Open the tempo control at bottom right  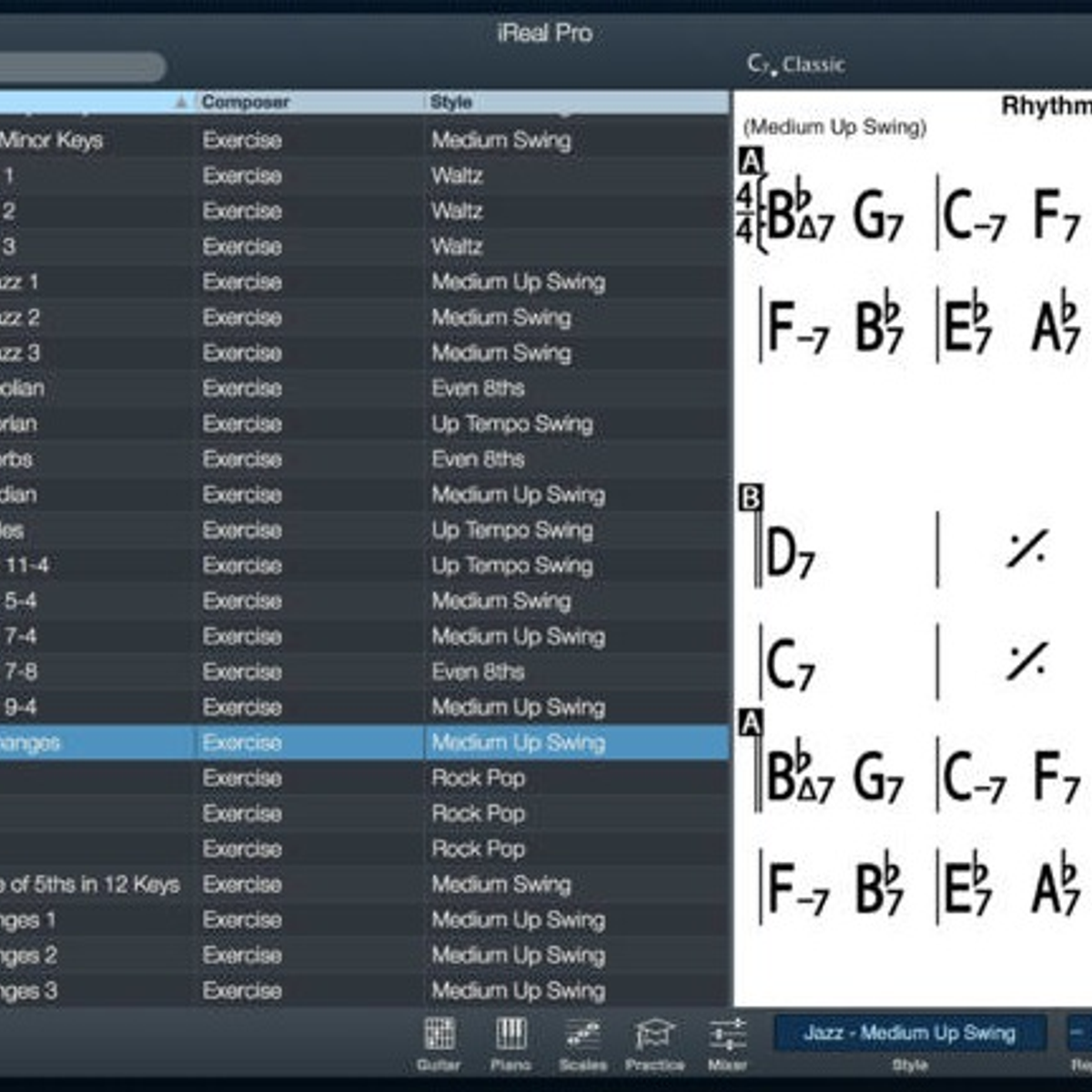(x=1078, y=1033)
